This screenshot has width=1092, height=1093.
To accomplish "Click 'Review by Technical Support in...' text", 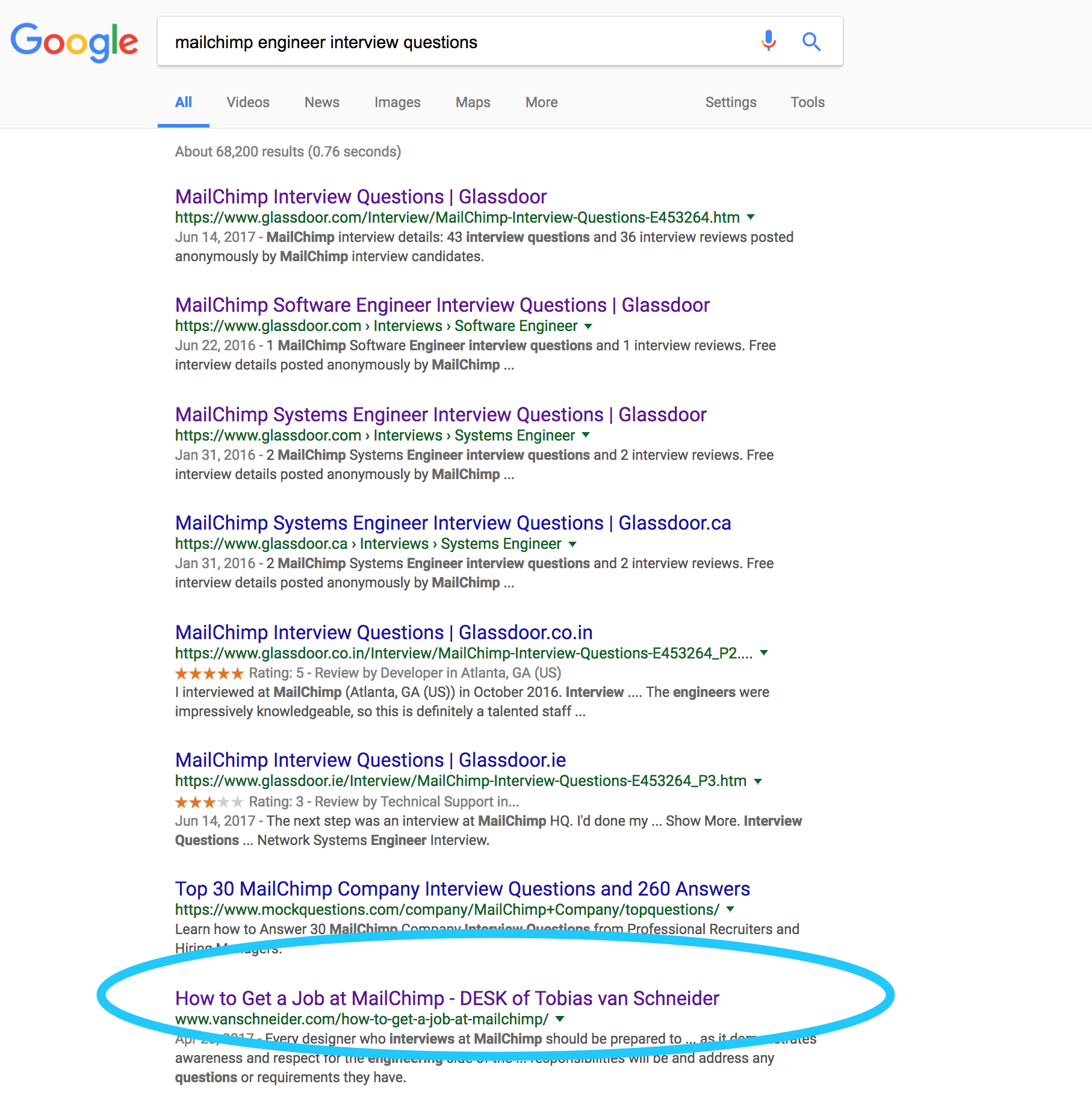I will point(417,802).
